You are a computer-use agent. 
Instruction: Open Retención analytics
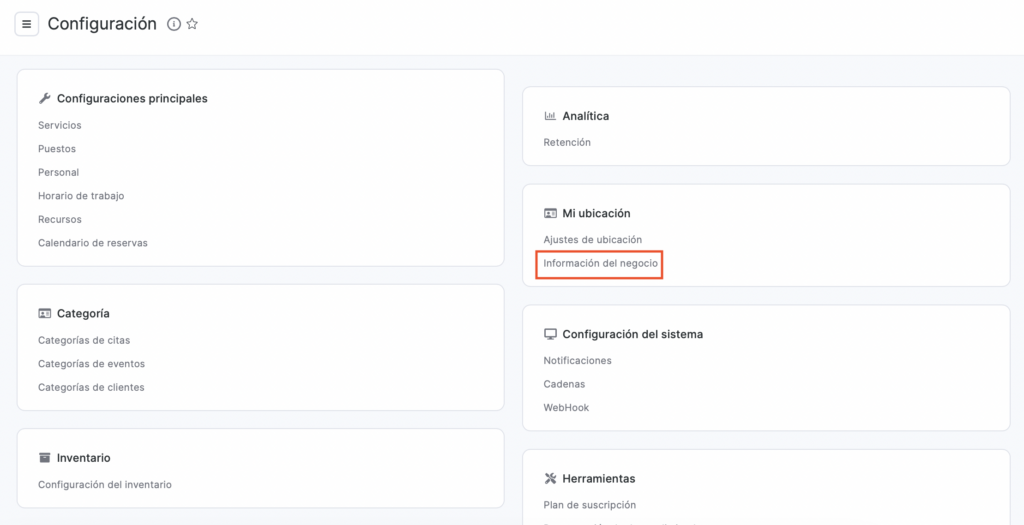[567, 142]
